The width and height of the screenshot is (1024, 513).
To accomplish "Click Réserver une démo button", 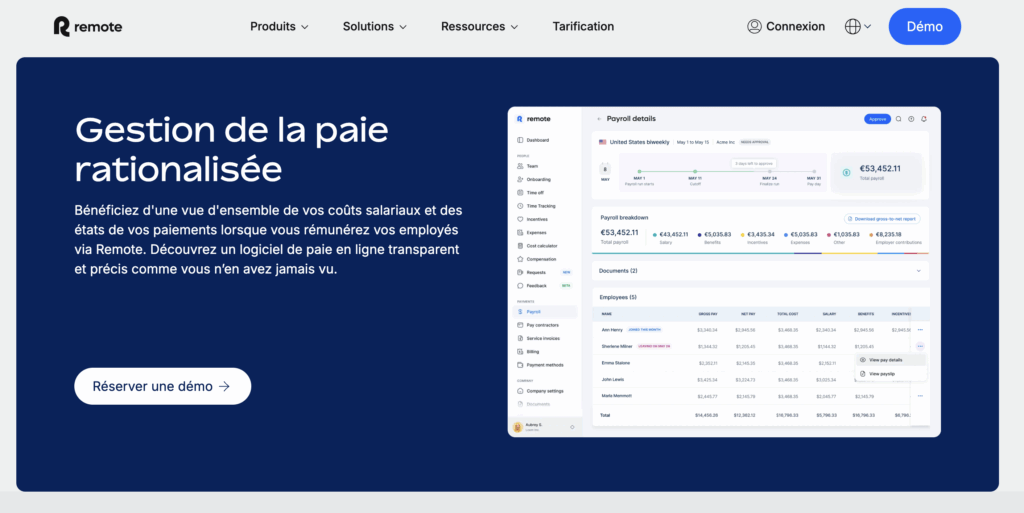I will click(163, 386).
